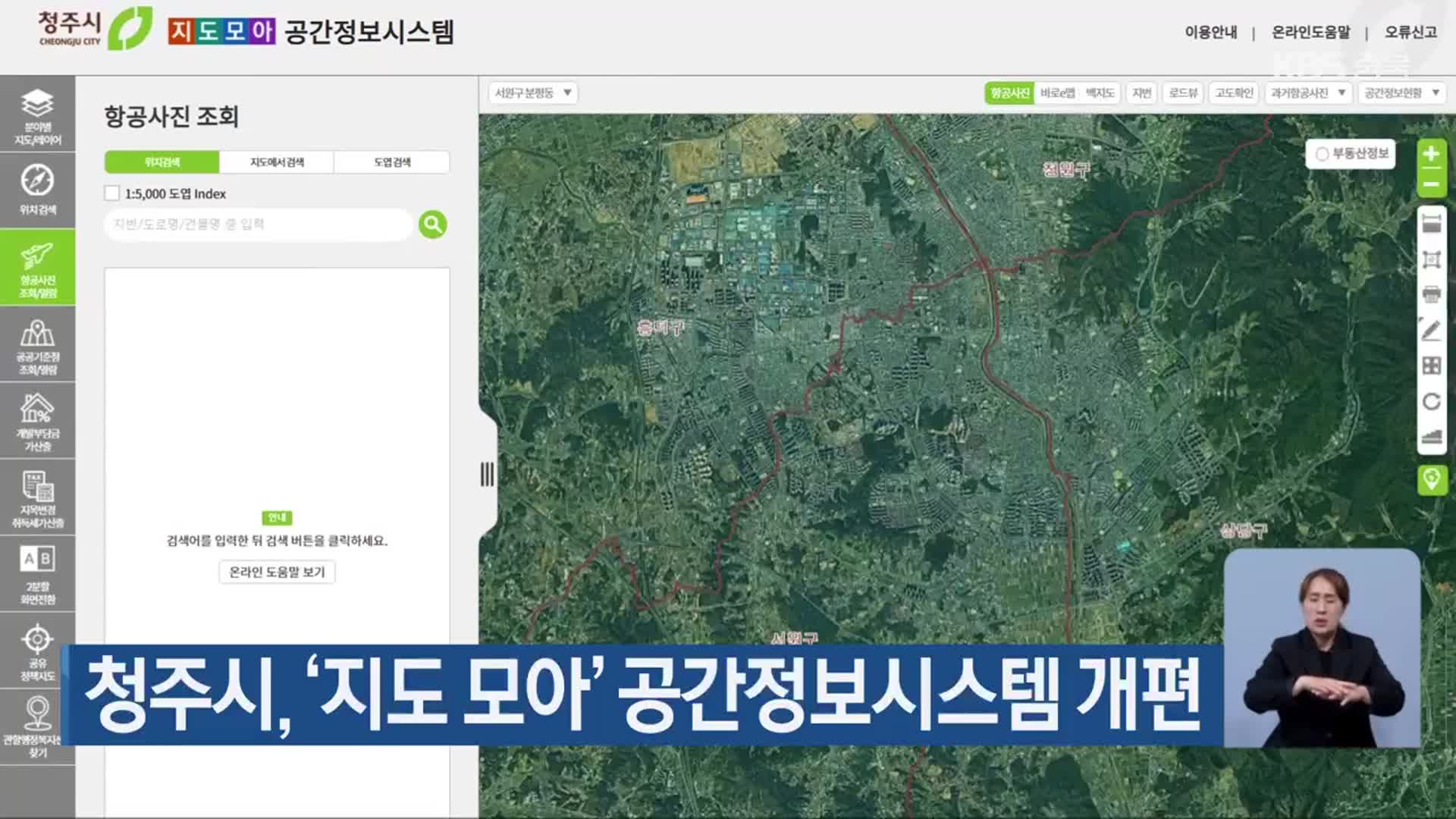This screenshot has height=819, width=1456.
Task: Open the 지목변경 취득세가산출 tax icon
Action: [x=37, y=498]
